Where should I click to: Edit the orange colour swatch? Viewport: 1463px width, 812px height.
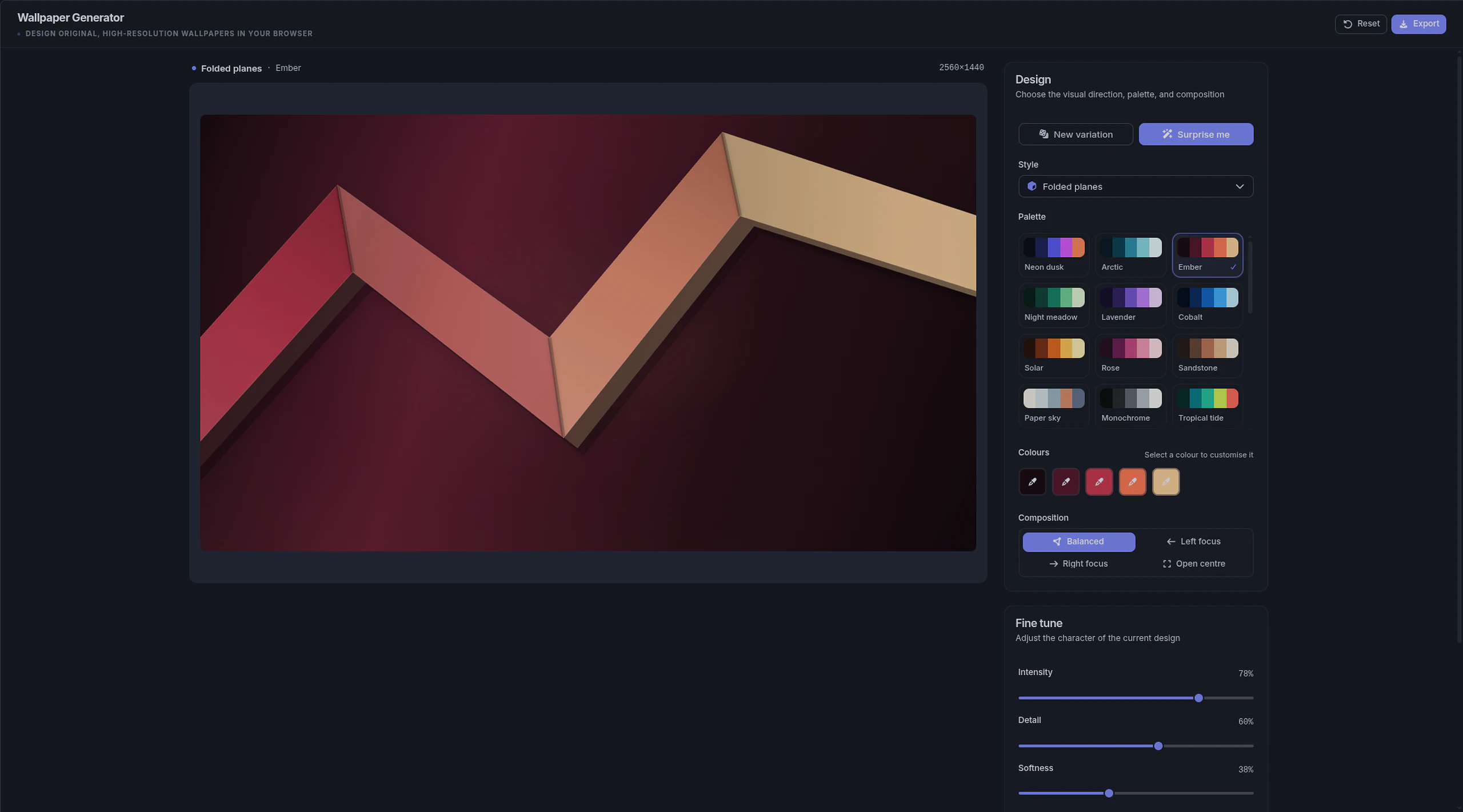1132,482
